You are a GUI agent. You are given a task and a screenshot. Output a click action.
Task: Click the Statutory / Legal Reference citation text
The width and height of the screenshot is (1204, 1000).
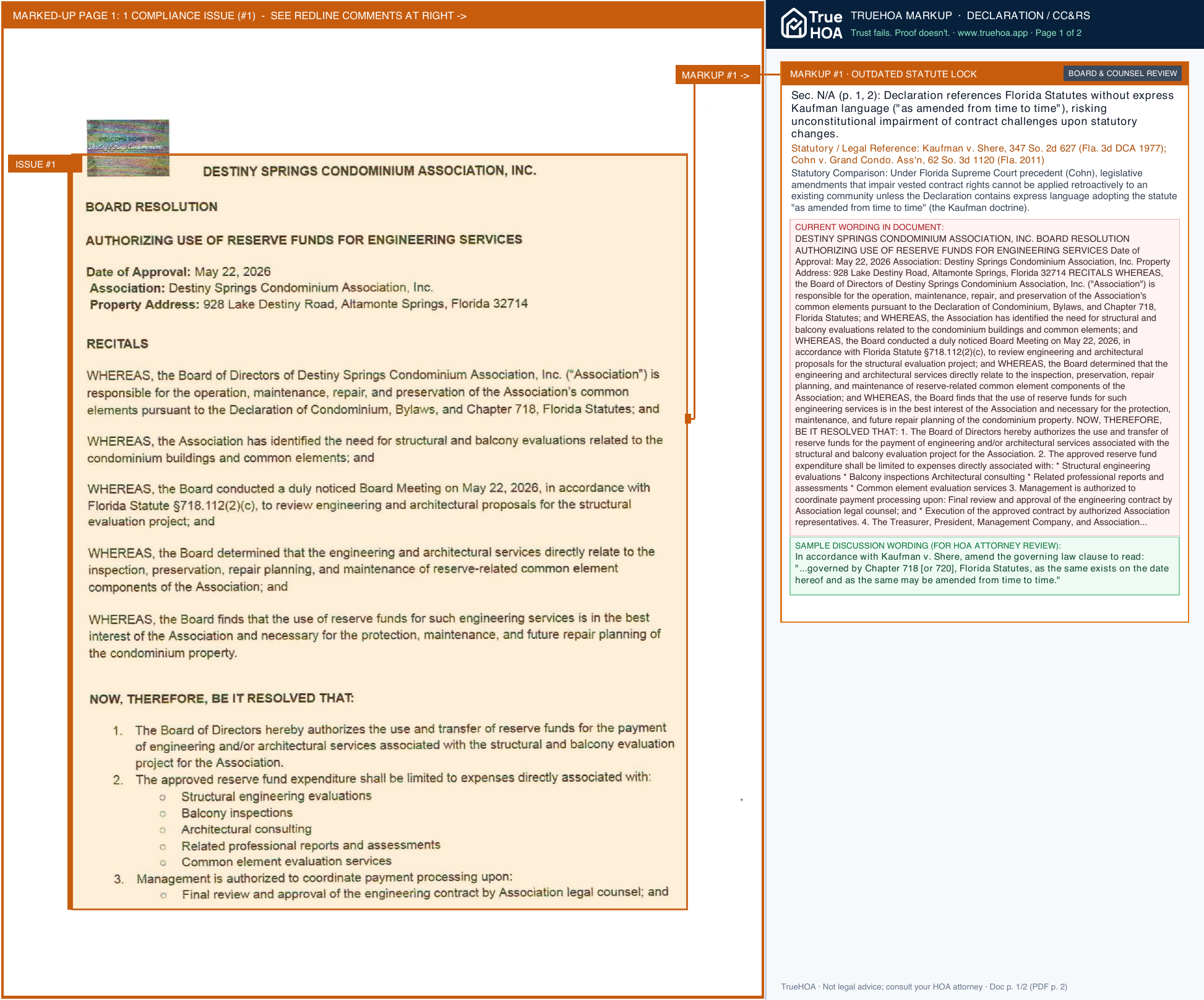click(979, 154)
